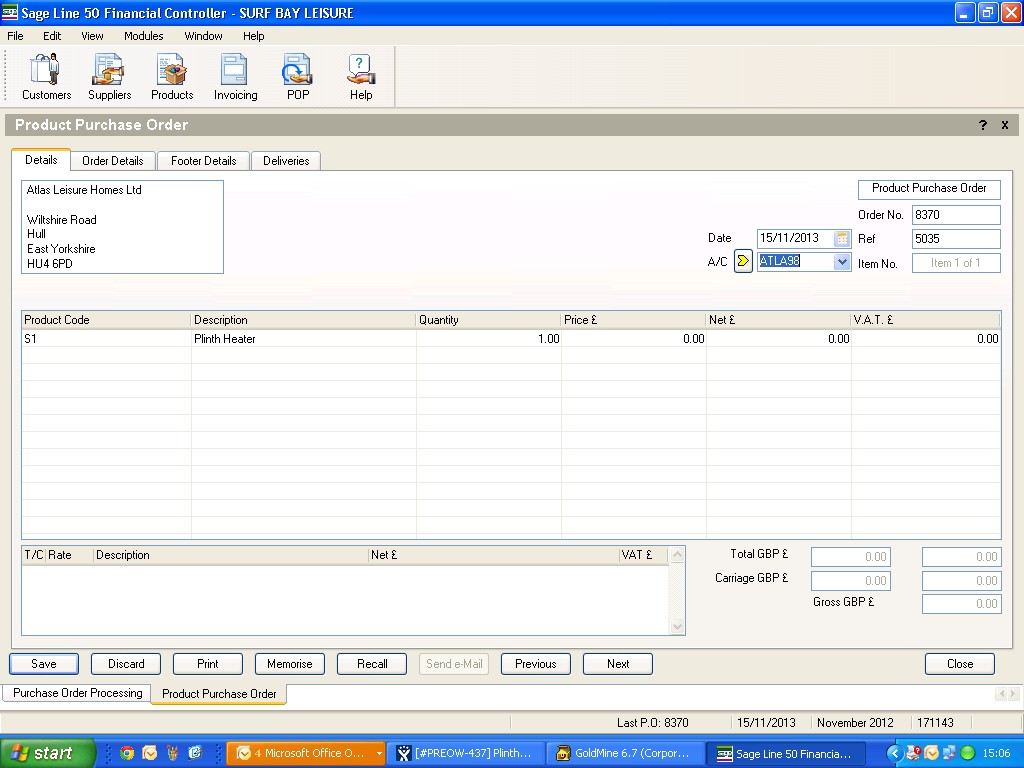Viewport: 1024px width, 768px height.
Task: Open the POP purchase order icon
Action: point(298,77)
